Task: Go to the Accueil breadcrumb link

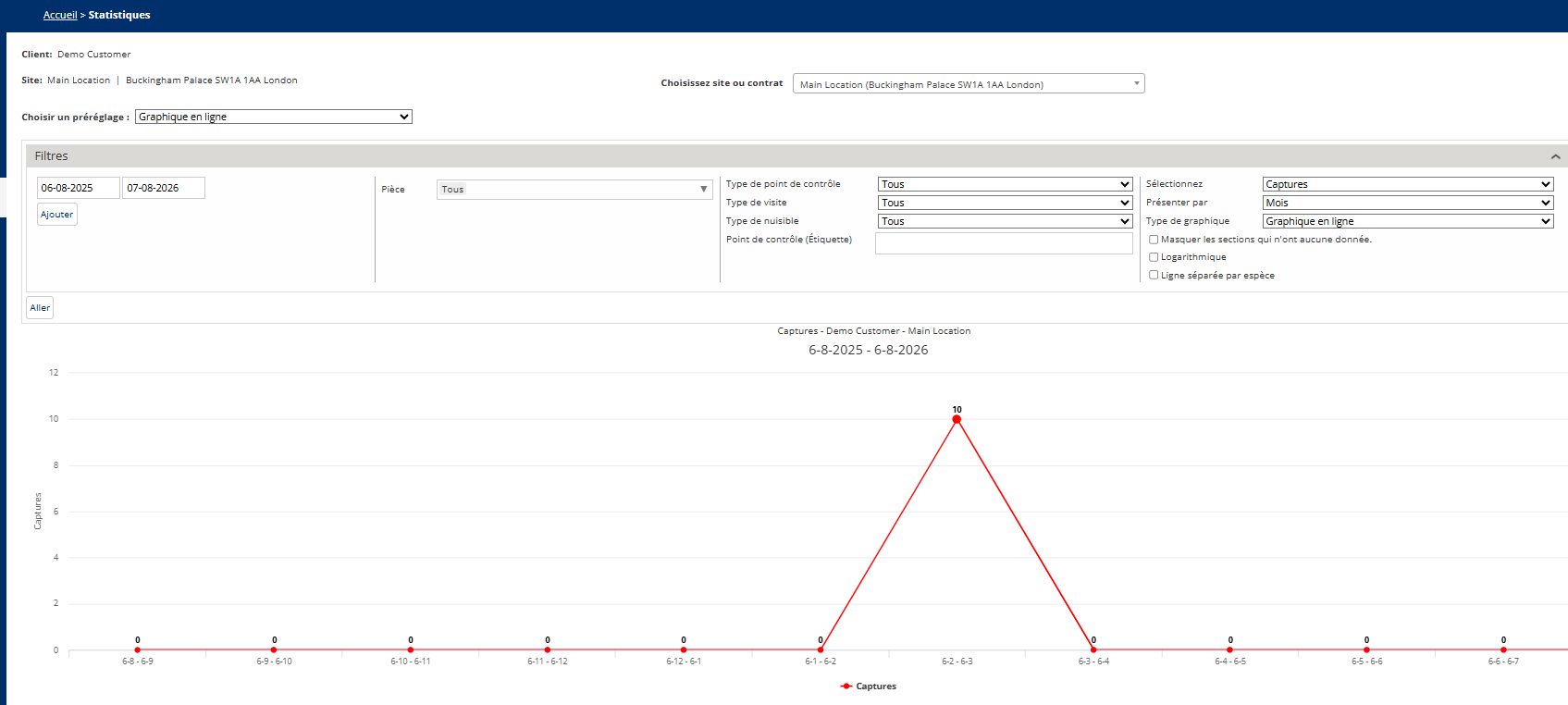Action: [60, 15]
